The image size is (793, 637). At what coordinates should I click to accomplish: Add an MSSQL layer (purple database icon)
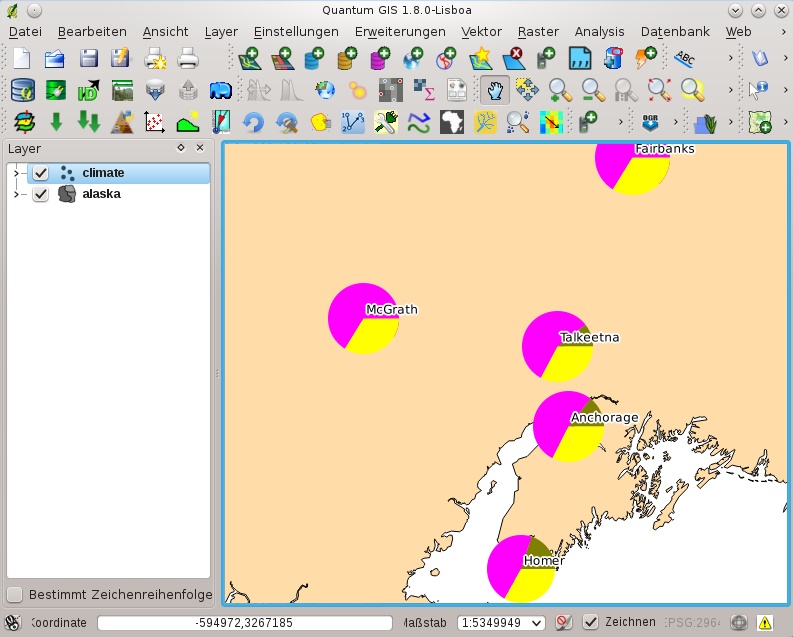click(380, 59)
